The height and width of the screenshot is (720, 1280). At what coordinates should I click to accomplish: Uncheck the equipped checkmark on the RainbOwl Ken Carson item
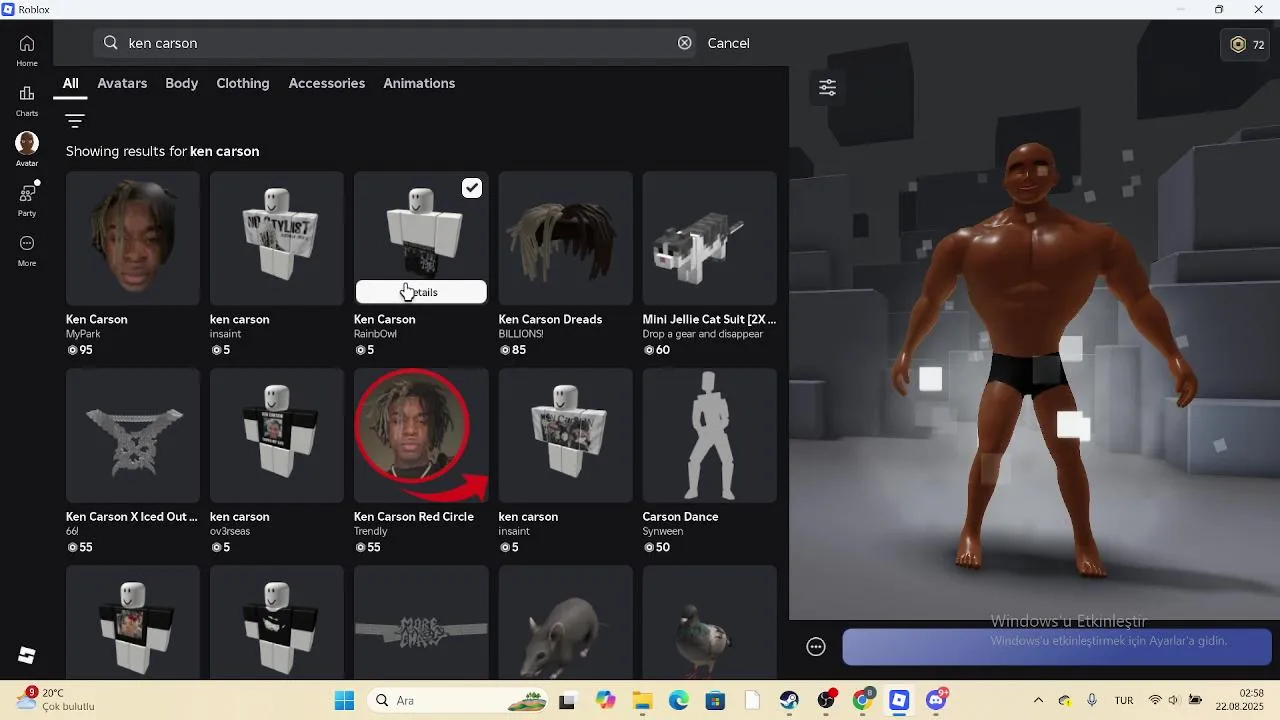(472, 188)
